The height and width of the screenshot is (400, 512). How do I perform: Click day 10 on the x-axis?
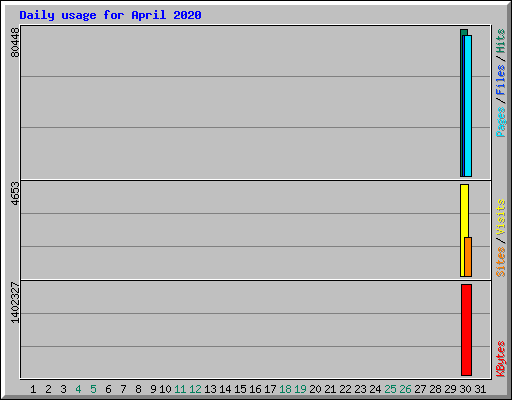click(x=165, y=389)
